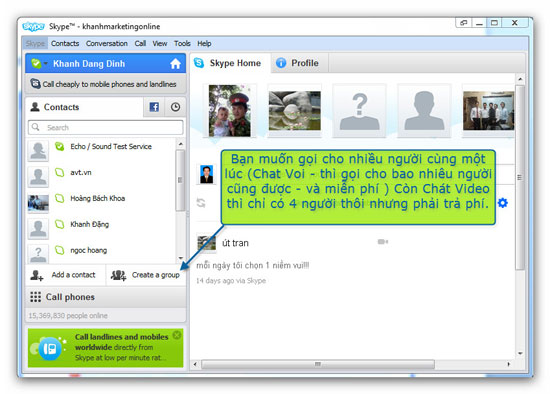Open the Skype menu
The width and height of the screenshot is (550, 394).
pos(35,44)
